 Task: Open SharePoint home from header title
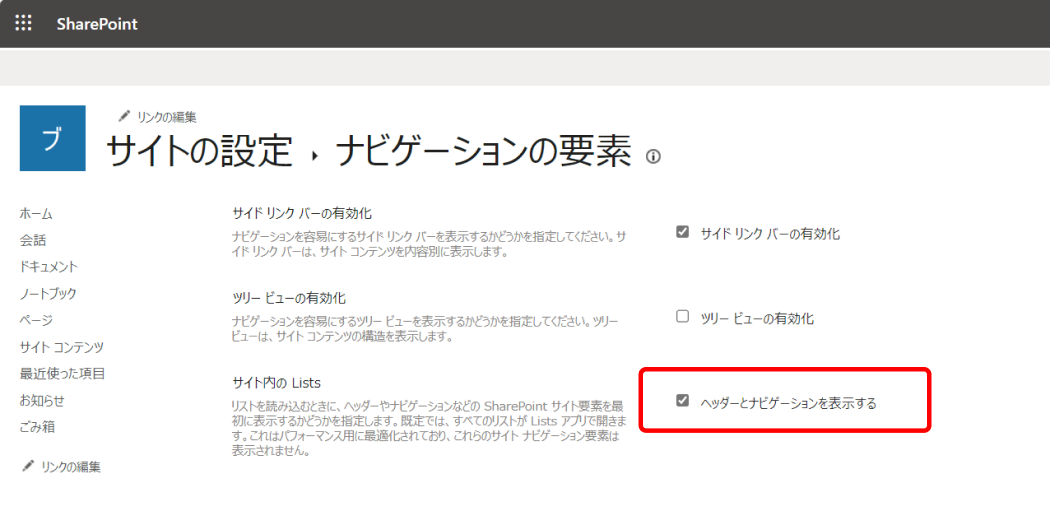[x=97, y=24]
